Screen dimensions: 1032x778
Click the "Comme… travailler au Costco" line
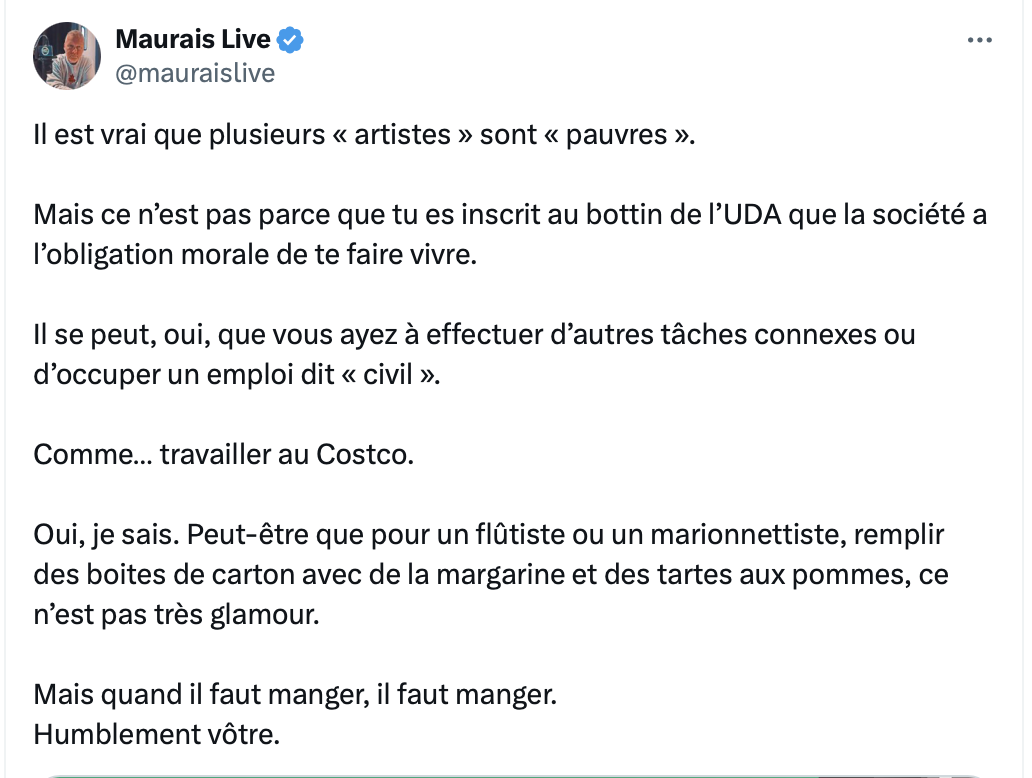point(223,454)
